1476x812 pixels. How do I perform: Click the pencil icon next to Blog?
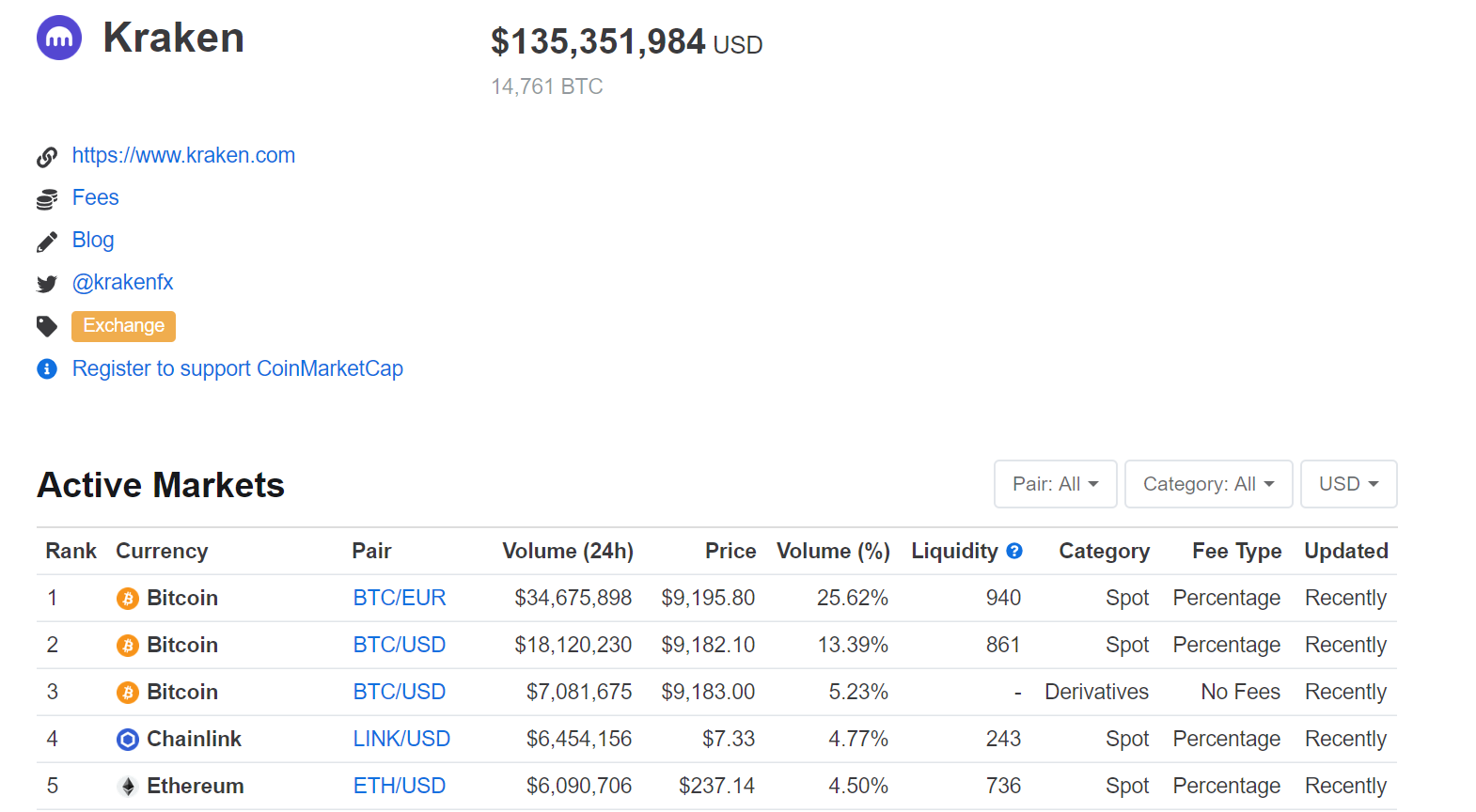point(47,242)
